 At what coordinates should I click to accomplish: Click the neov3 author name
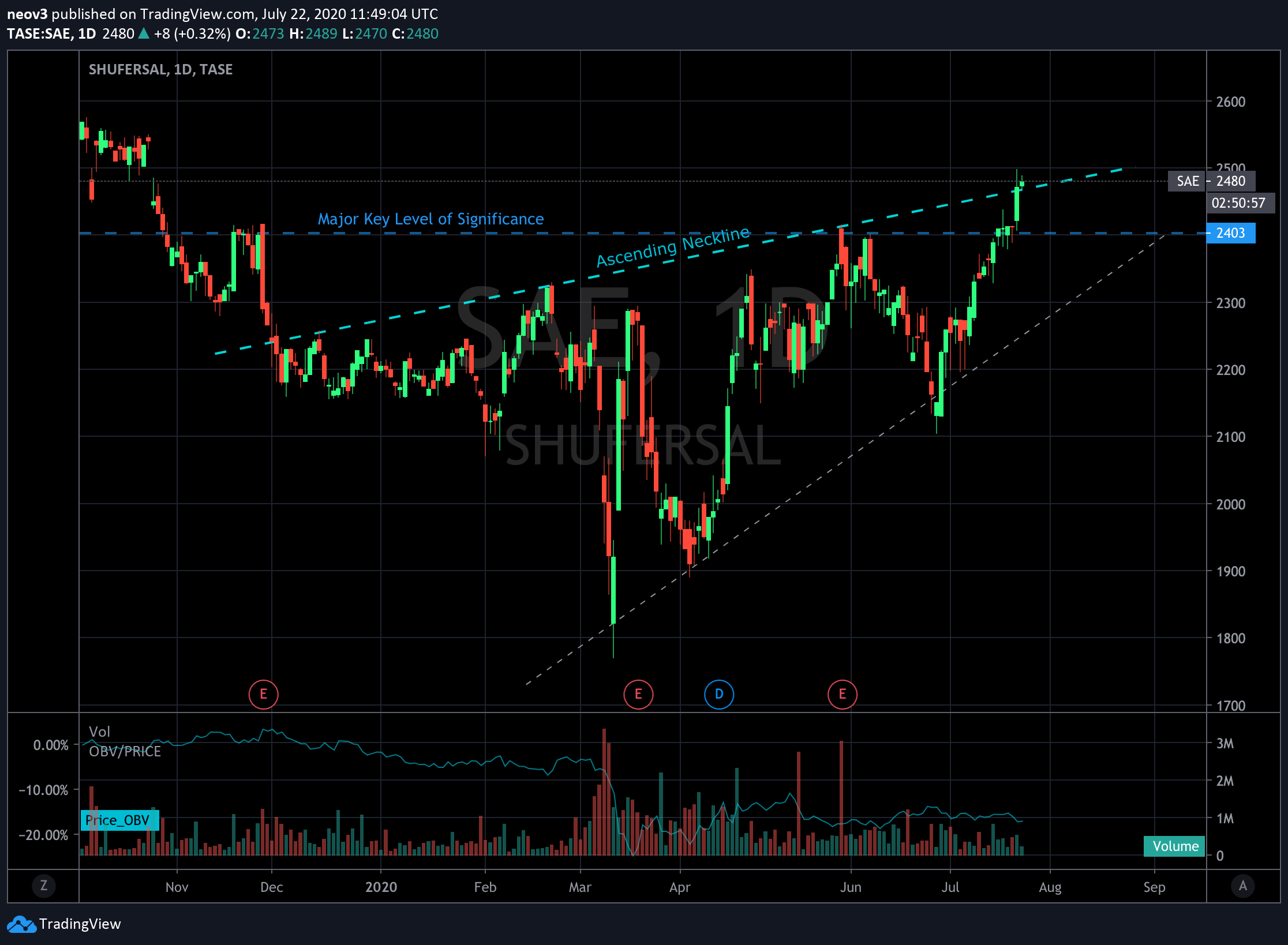pos(27,14)
